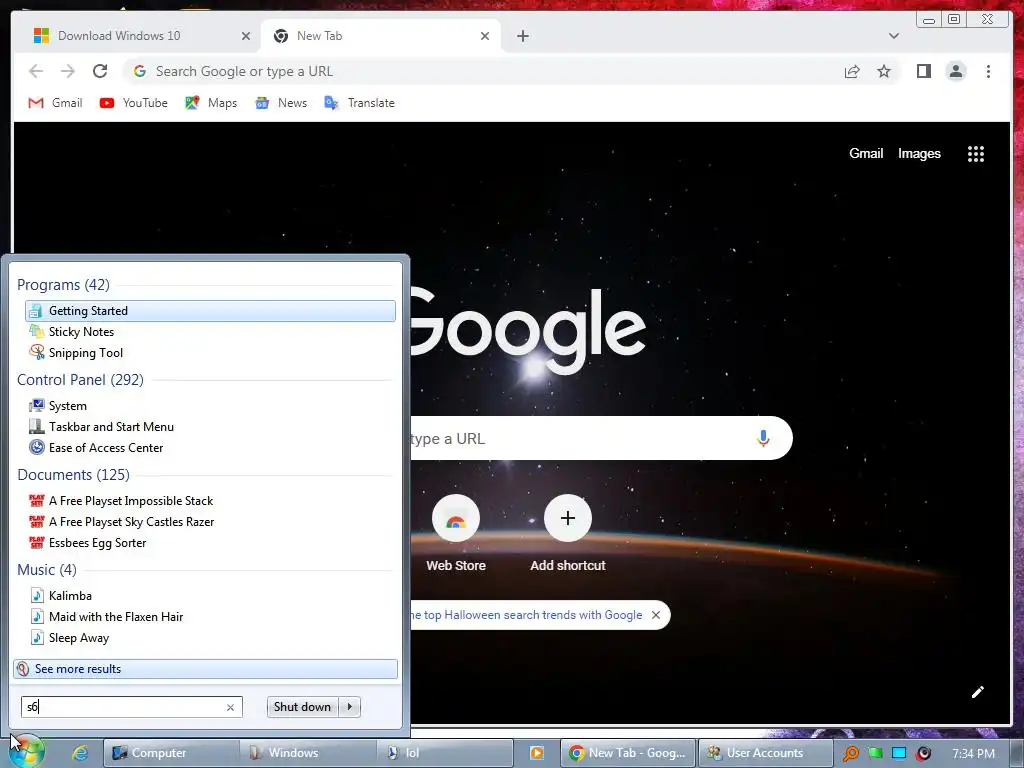Open media player icon in taskbar
The image size is (1024, 768).
click(x=536, y=753)
